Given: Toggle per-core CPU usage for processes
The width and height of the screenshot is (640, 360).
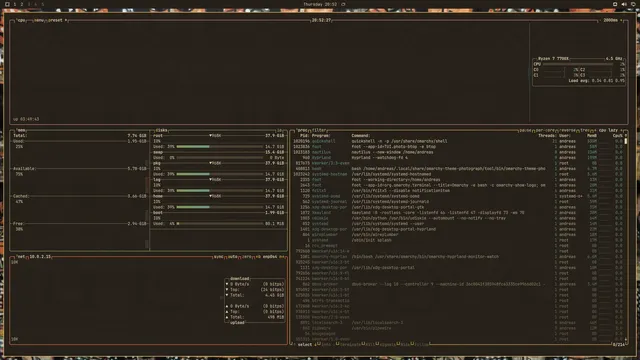Looking at the screenshot, I should (545, 130).
